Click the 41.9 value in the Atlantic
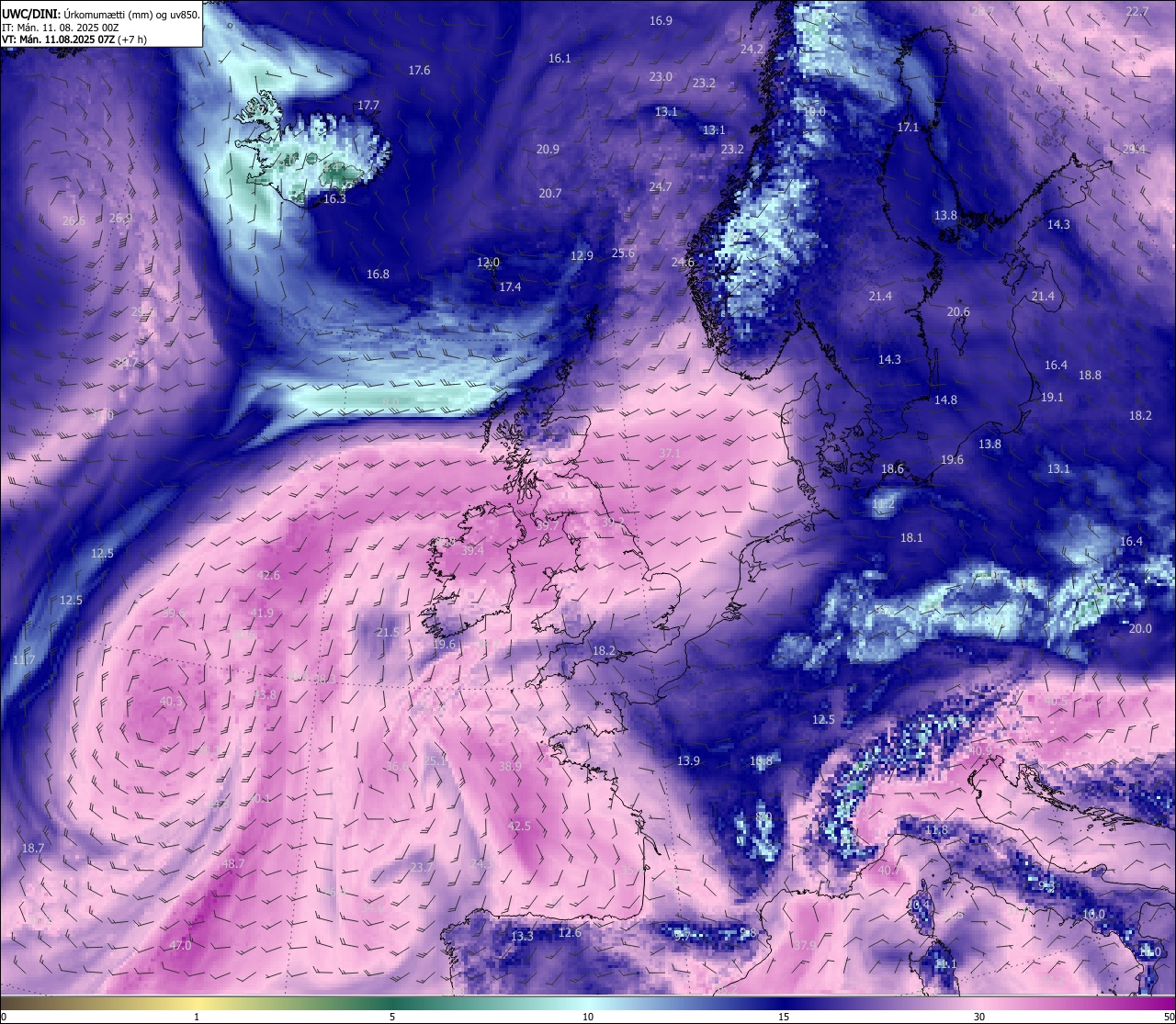The width and height of the screenshot is (1176, 1024). [262, 613]
